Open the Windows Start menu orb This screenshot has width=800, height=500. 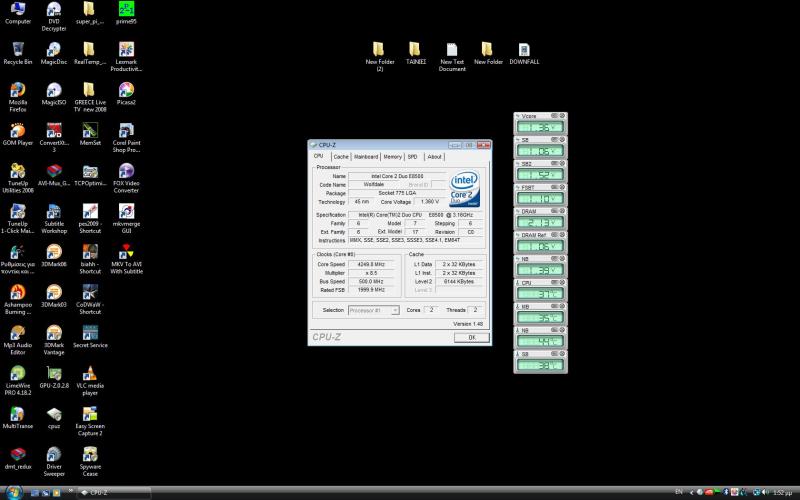[x=14, y=493]
